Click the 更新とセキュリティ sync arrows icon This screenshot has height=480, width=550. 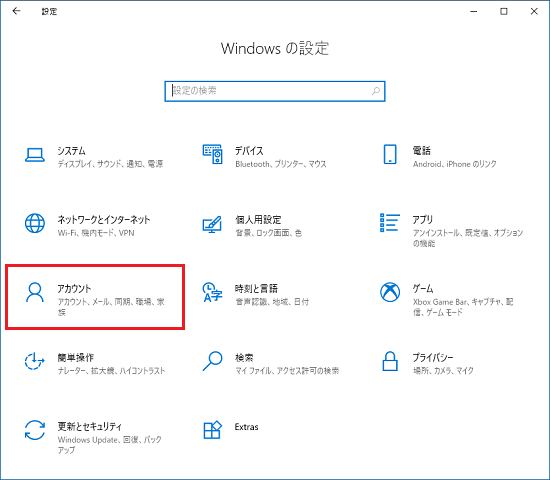point(35,430)
